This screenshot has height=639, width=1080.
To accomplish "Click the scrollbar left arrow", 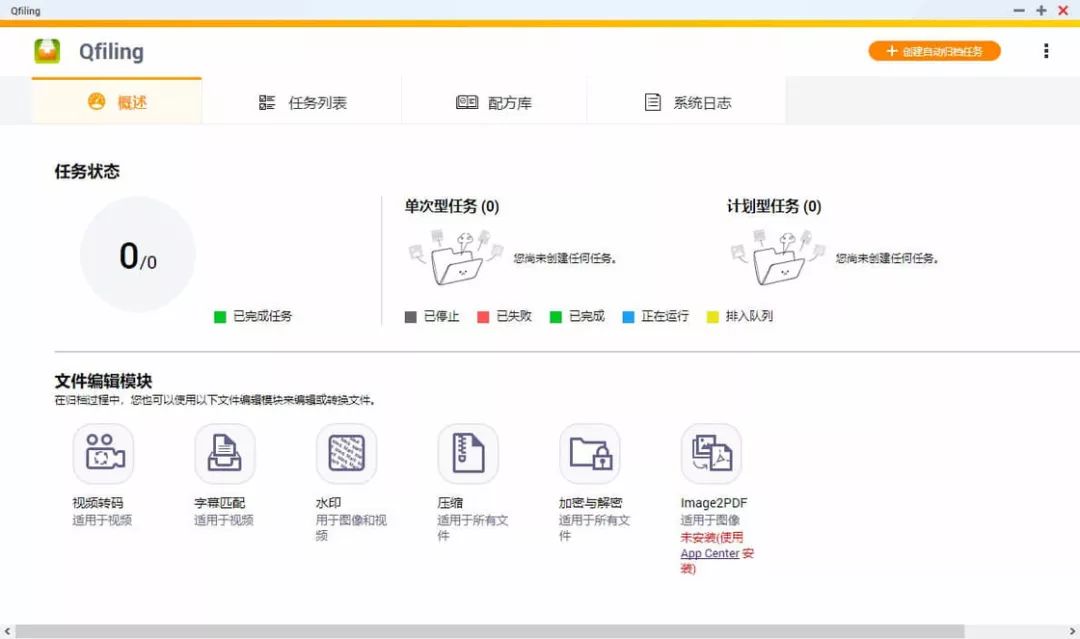I will pos(7,631).
